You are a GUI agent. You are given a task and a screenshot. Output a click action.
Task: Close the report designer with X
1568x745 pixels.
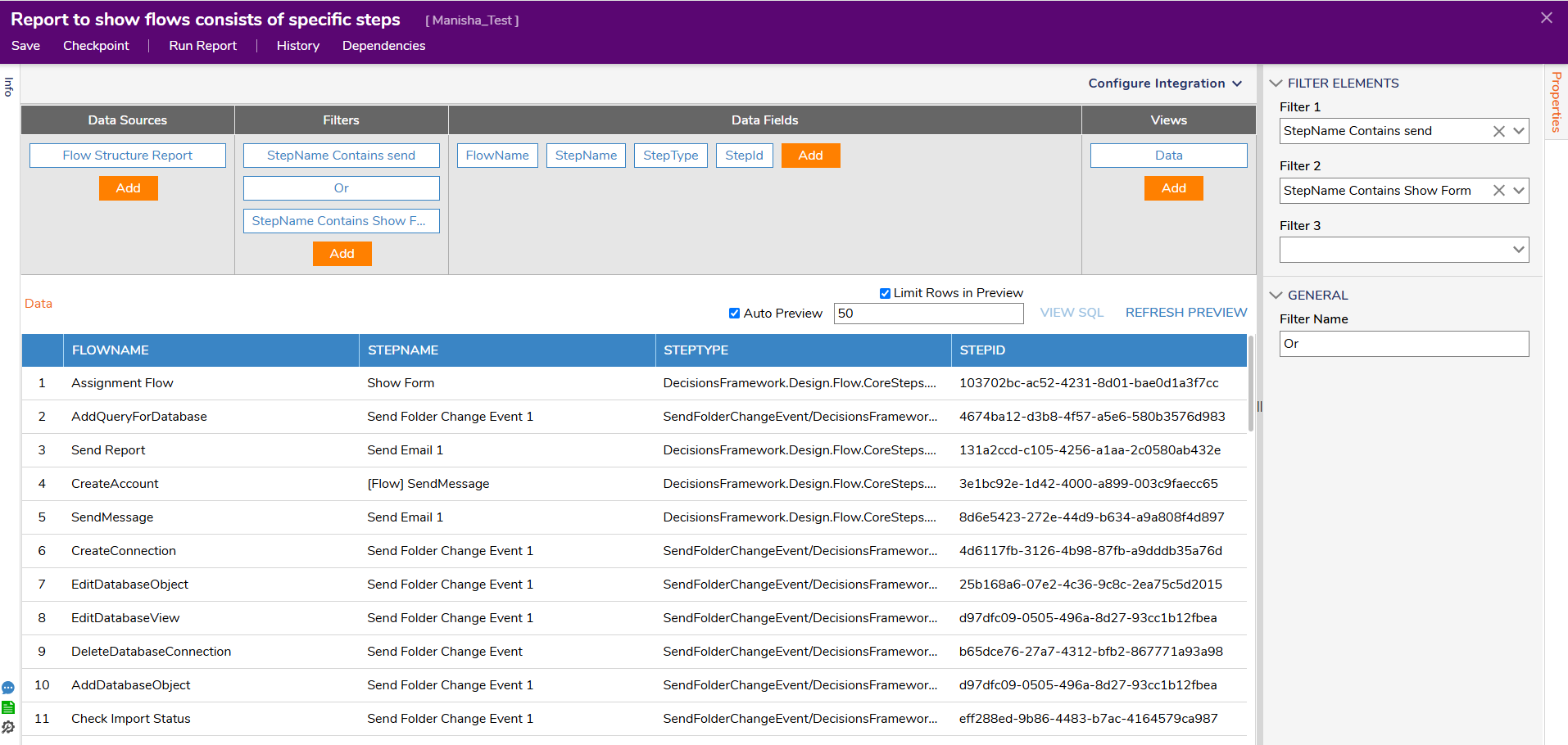coord(1547,18)
